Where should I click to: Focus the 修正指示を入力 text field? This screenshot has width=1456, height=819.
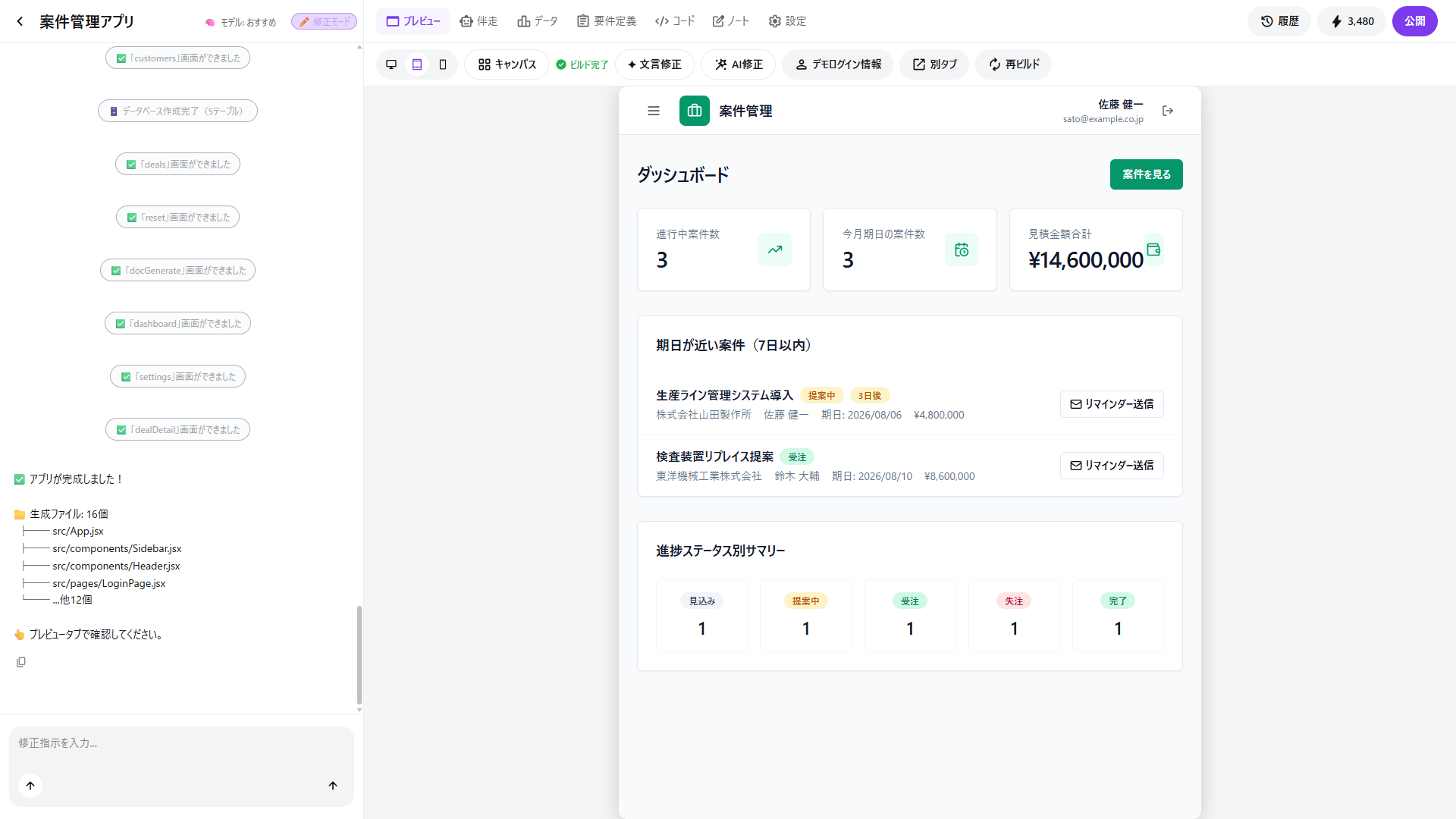click(181, 744)
